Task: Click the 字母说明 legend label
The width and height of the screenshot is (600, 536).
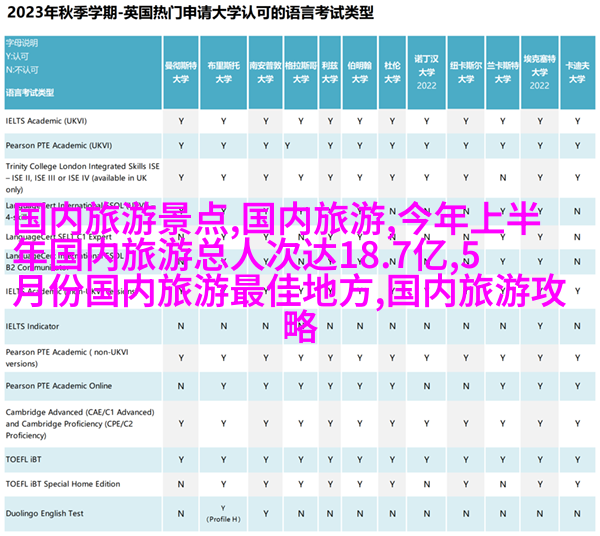Action: (x=22, y=43)
